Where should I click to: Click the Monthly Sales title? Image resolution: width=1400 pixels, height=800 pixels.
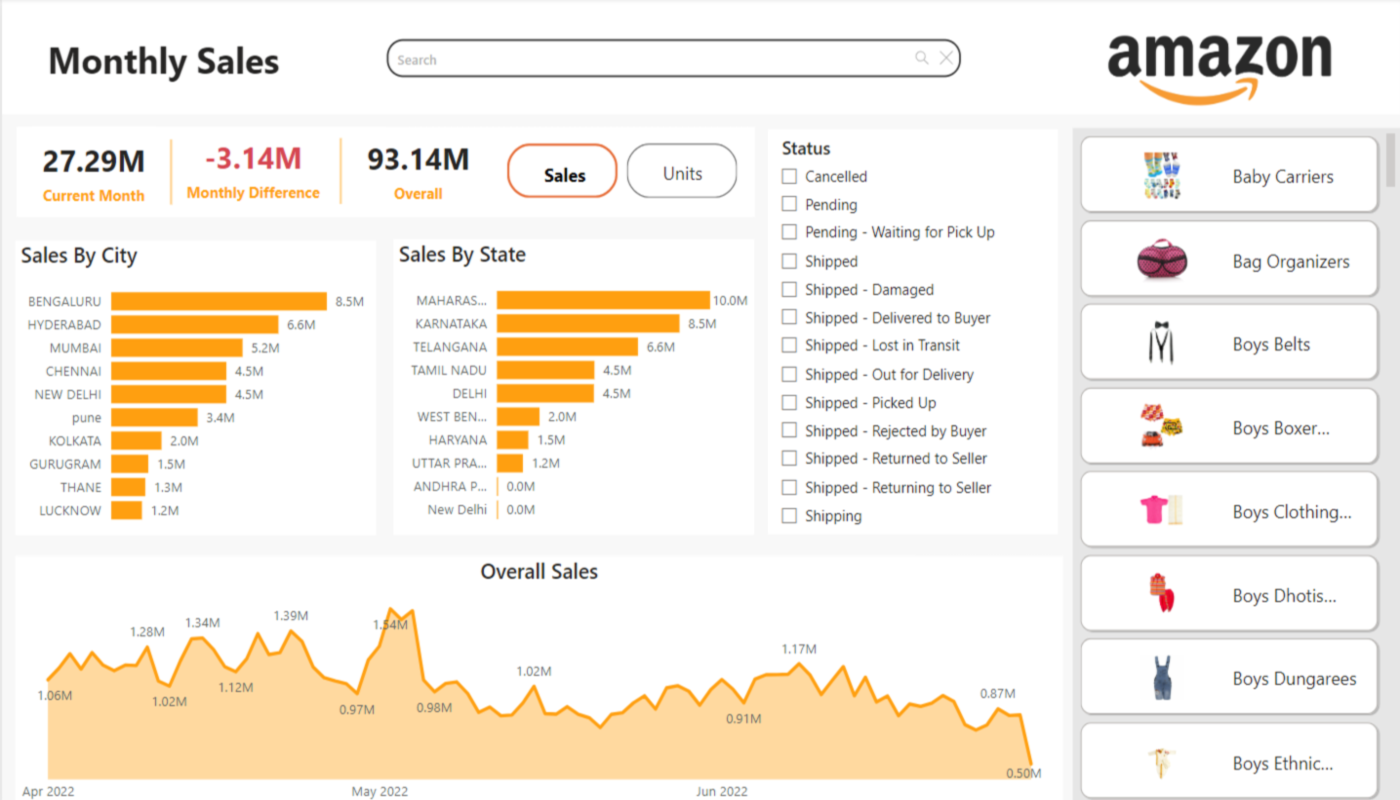164,62
